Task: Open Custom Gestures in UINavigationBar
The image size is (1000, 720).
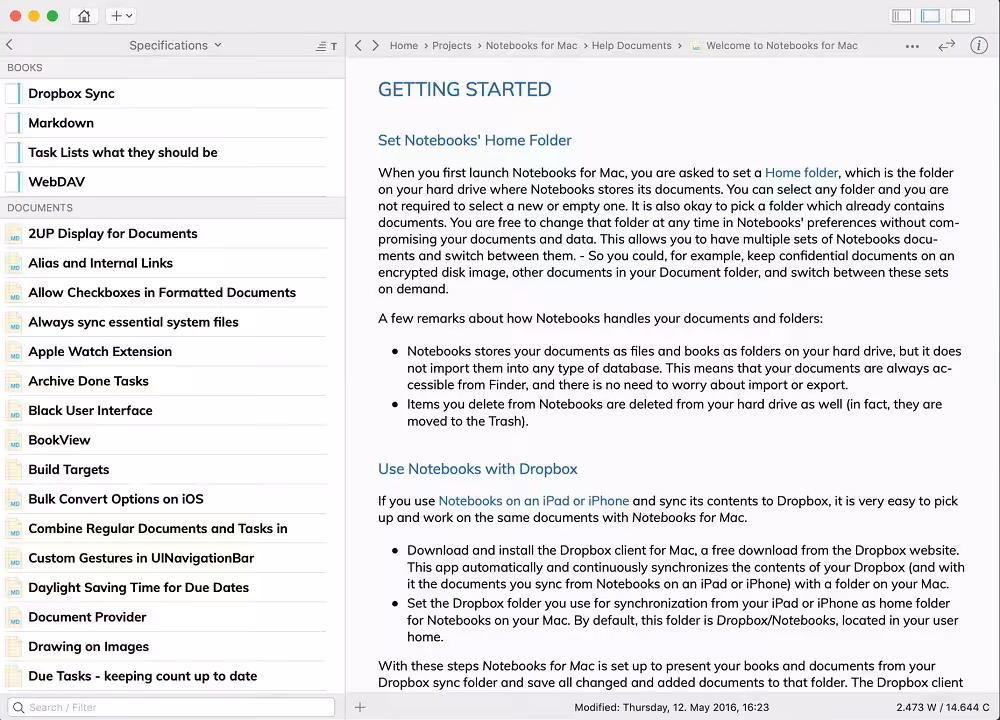Action: coord(173,558)
